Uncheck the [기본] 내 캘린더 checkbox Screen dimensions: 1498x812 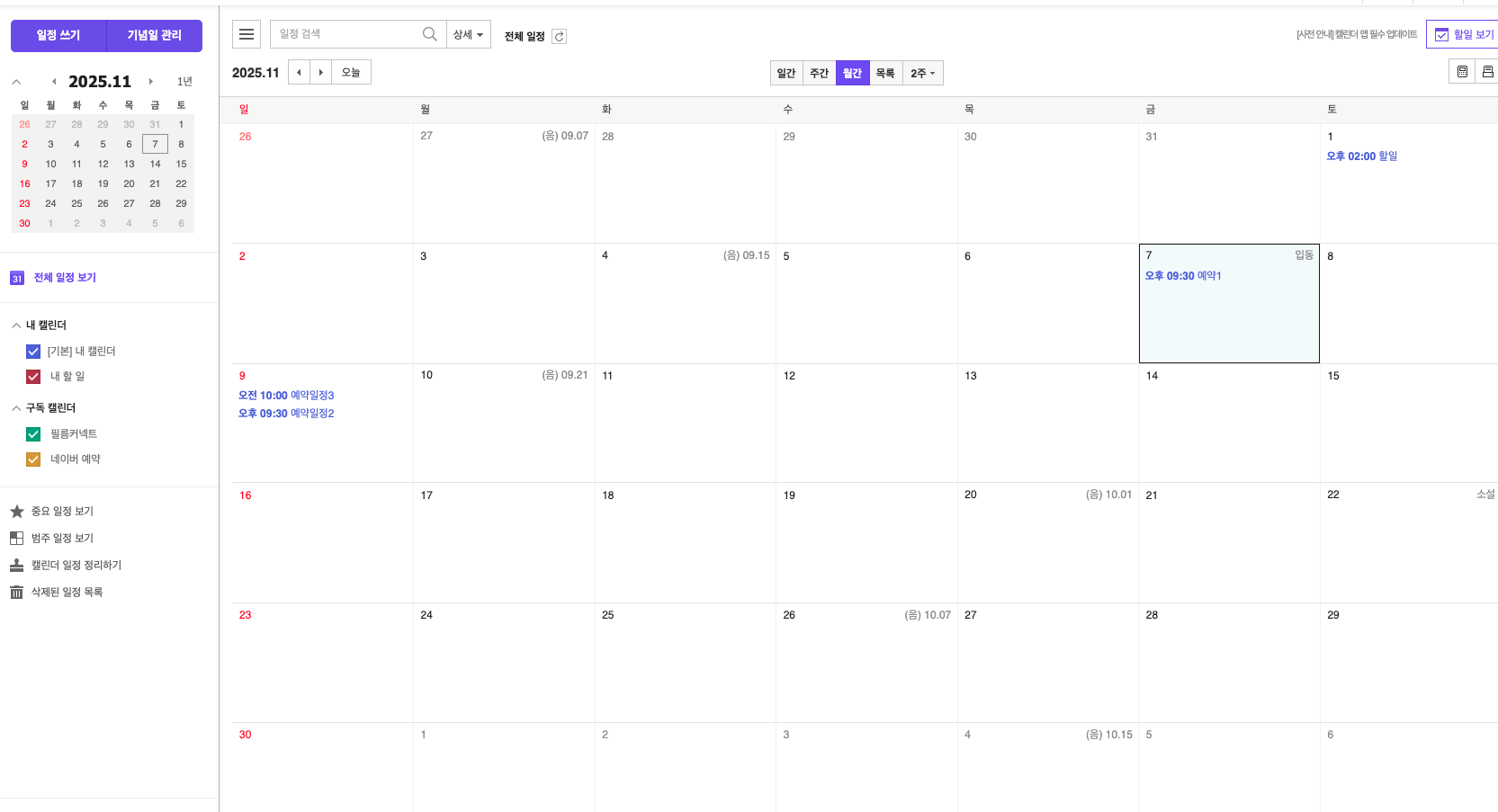[x=33, y=352]
